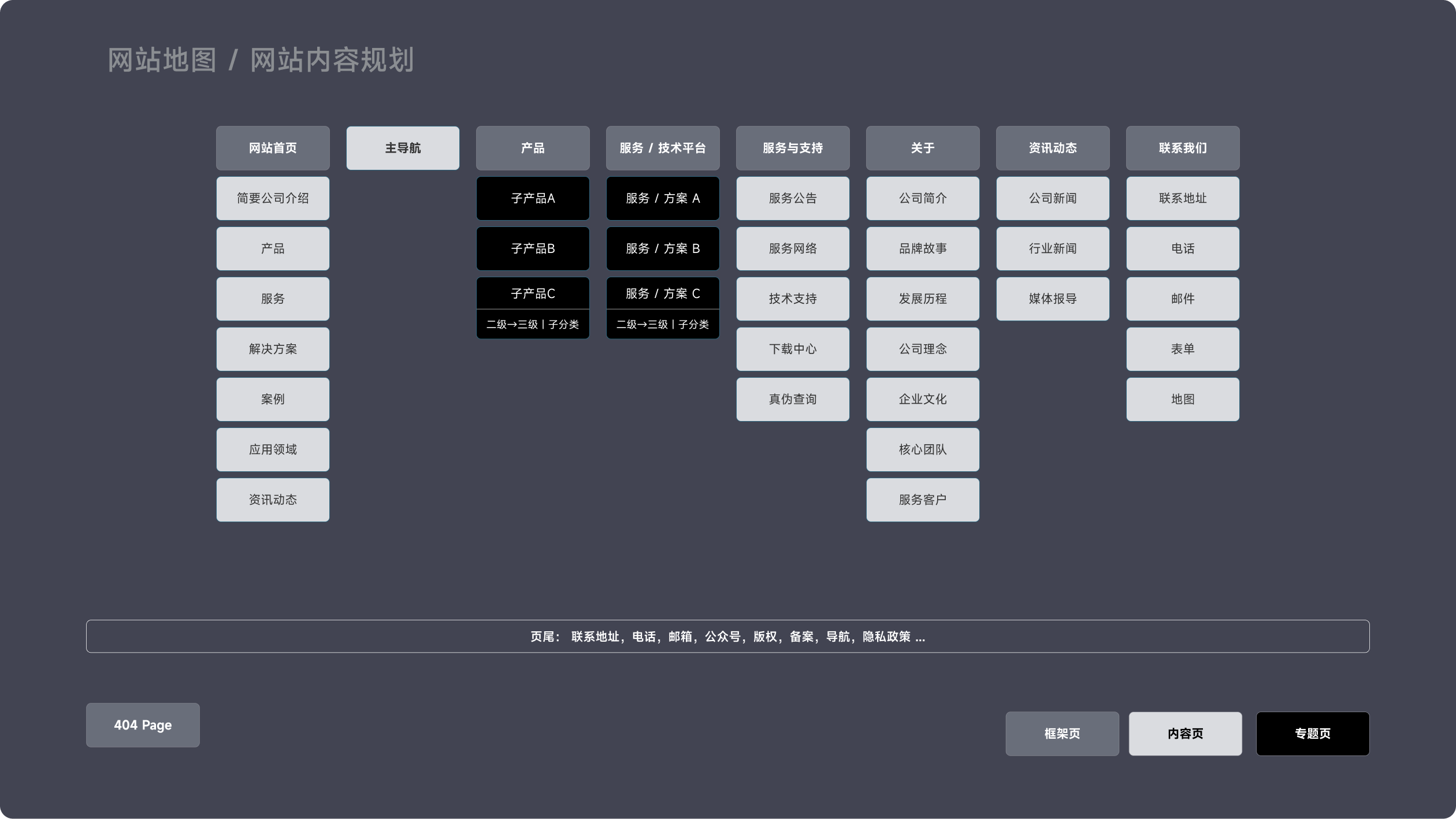Viewport: 1456px width, 819px height.
Task: Open the 服务 / 方案 B card
Action: point(663,248)
